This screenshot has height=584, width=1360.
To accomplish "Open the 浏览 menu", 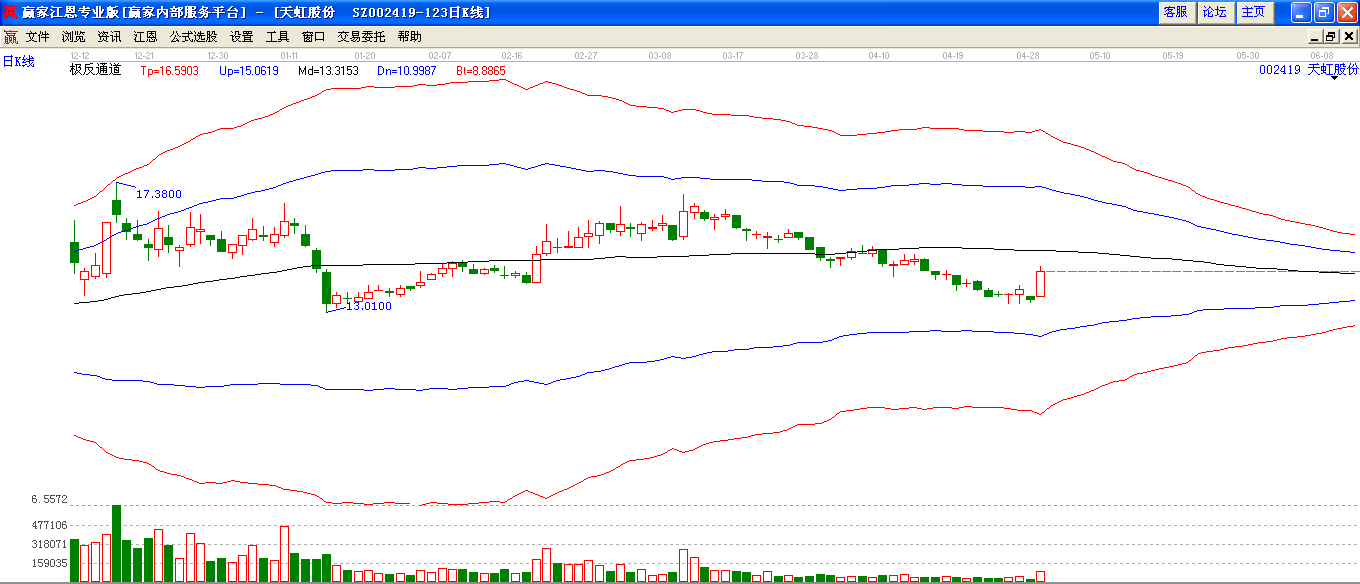I will pyautogui.click(x=74, y=37).
